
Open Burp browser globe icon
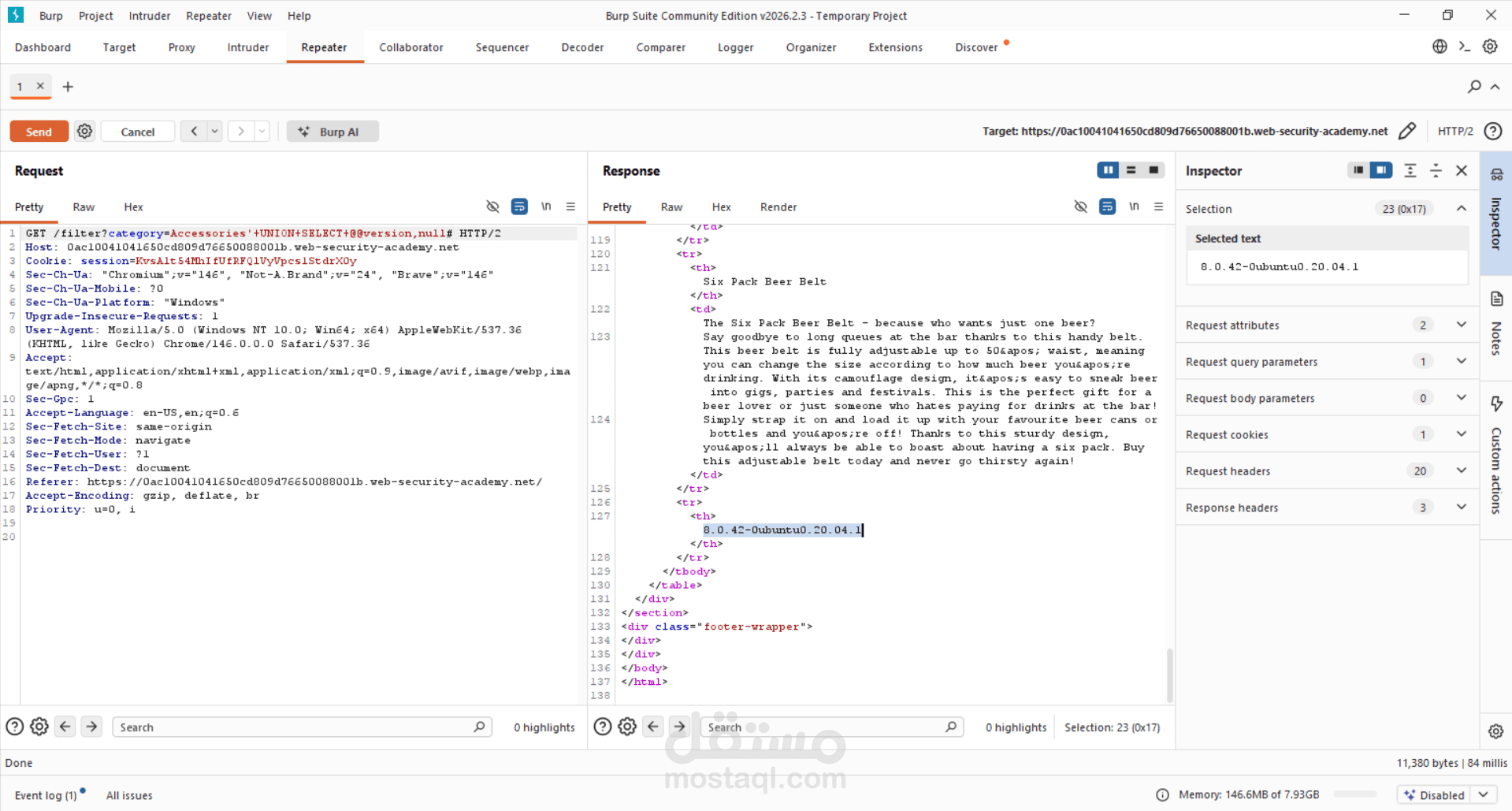coord(1440,47)
